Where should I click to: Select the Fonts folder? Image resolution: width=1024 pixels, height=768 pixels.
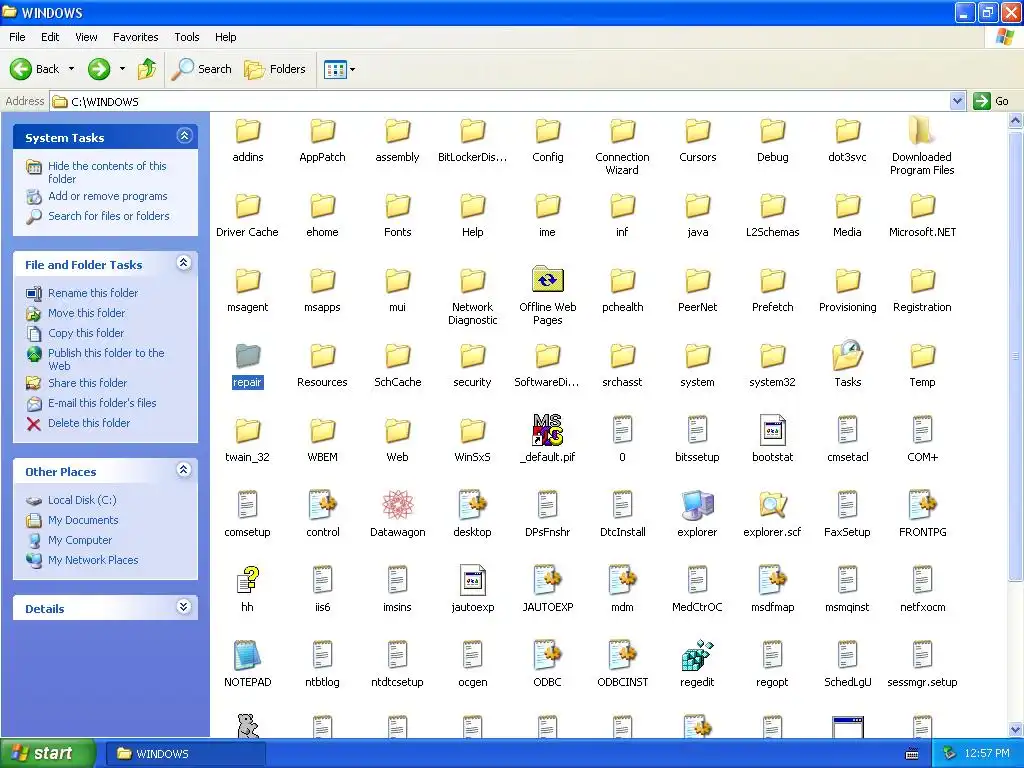pyautogui.click(x=397, y=206)
